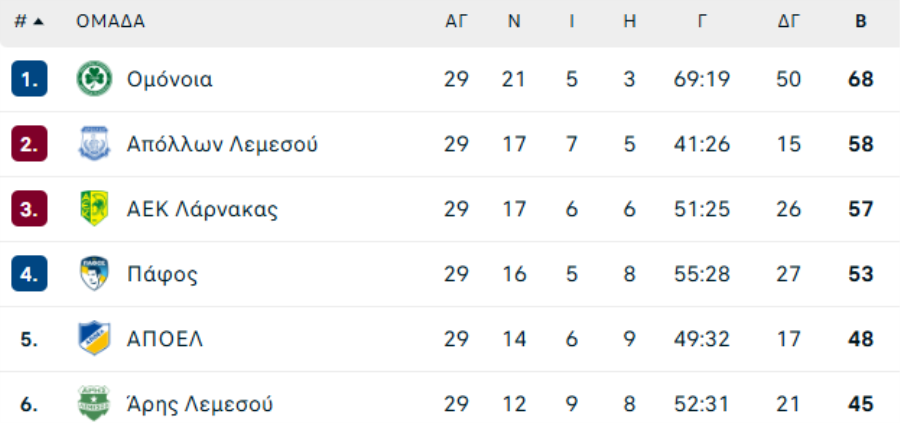Sort standings by Β points column

860,21
